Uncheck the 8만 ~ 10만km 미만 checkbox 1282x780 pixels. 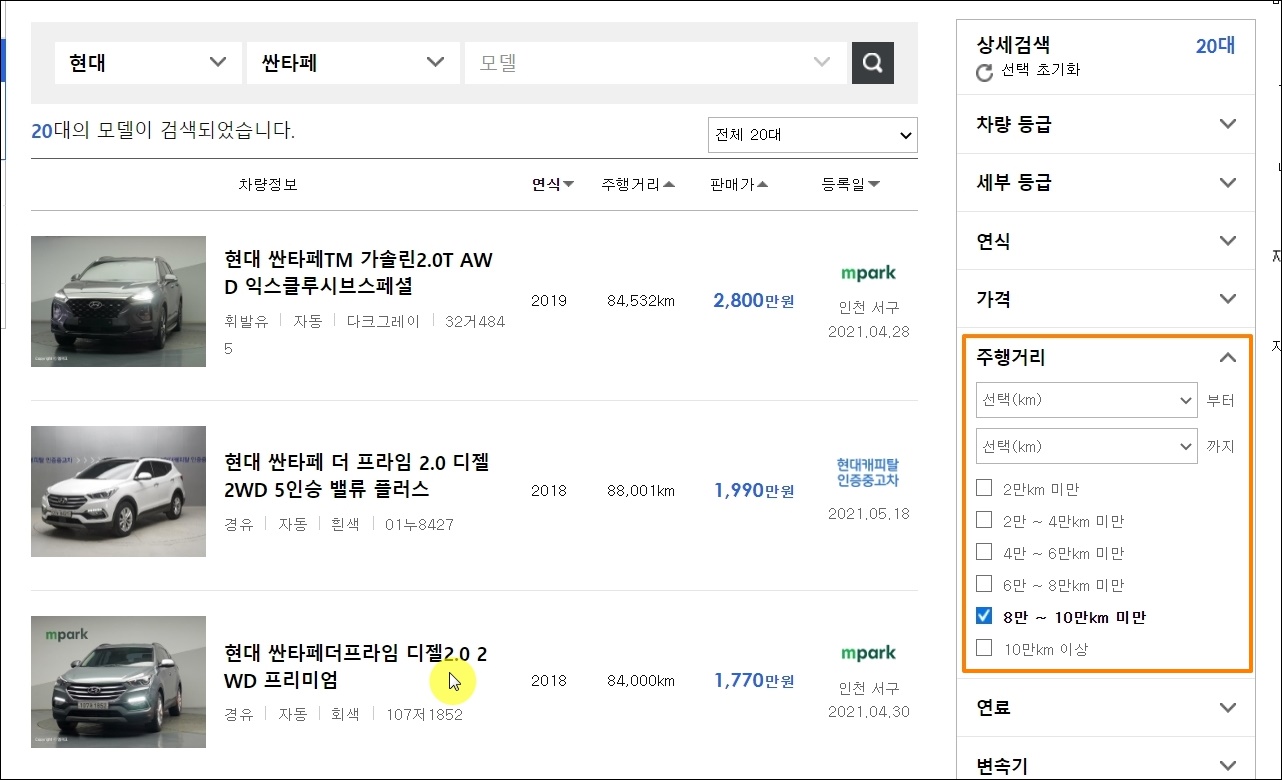pos(984,616)
